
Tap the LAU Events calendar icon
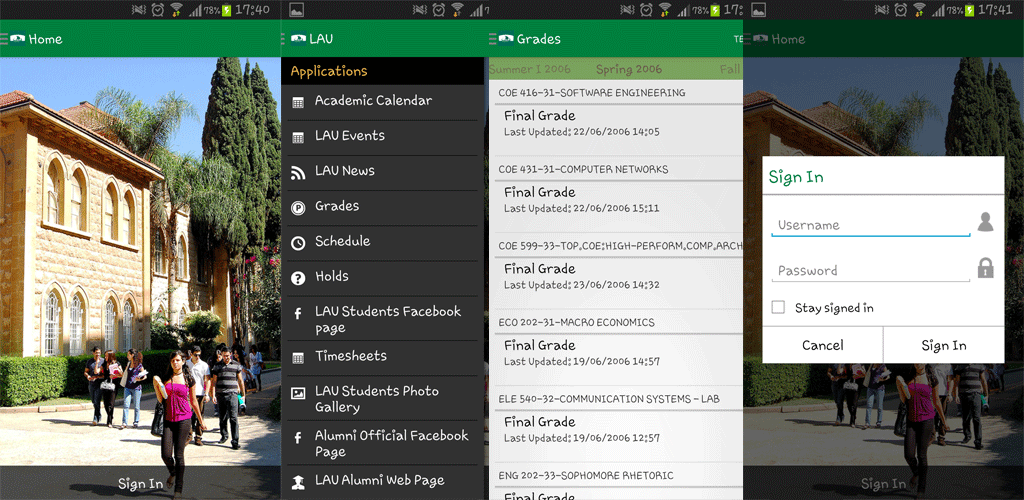(x=298, y=138)
